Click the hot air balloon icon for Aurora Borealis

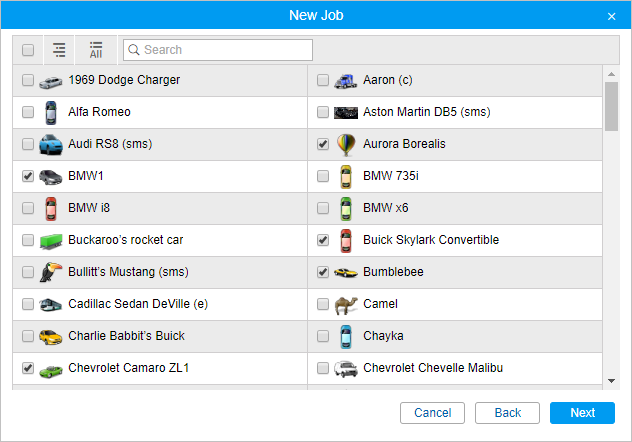tap(346, 144)
